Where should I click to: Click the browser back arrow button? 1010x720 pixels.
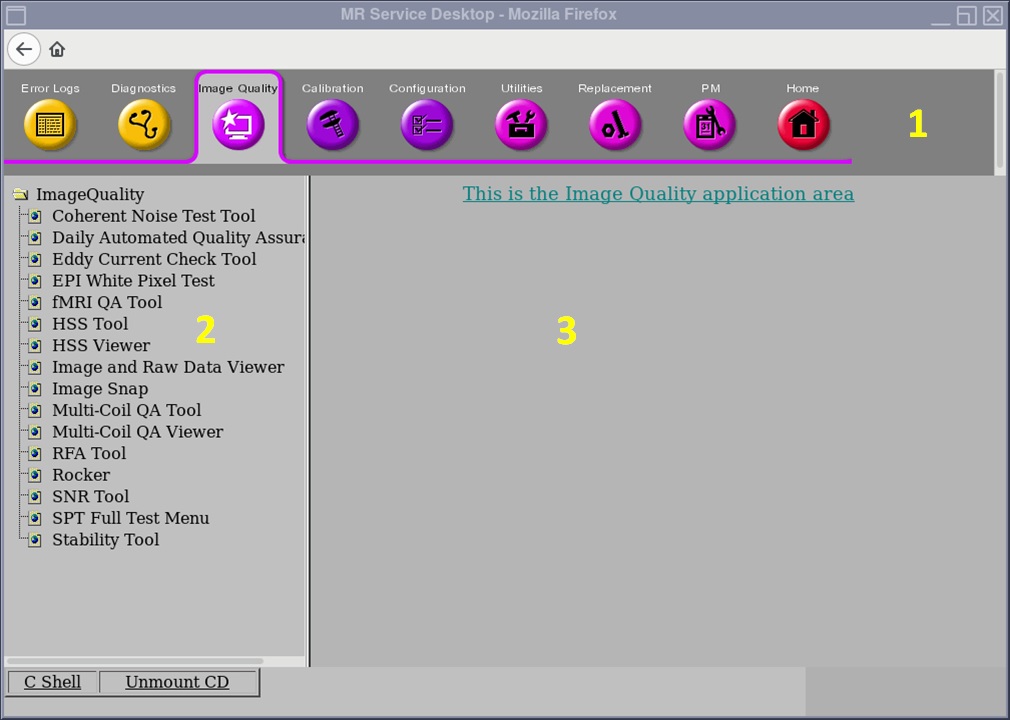tap(24, 49)
